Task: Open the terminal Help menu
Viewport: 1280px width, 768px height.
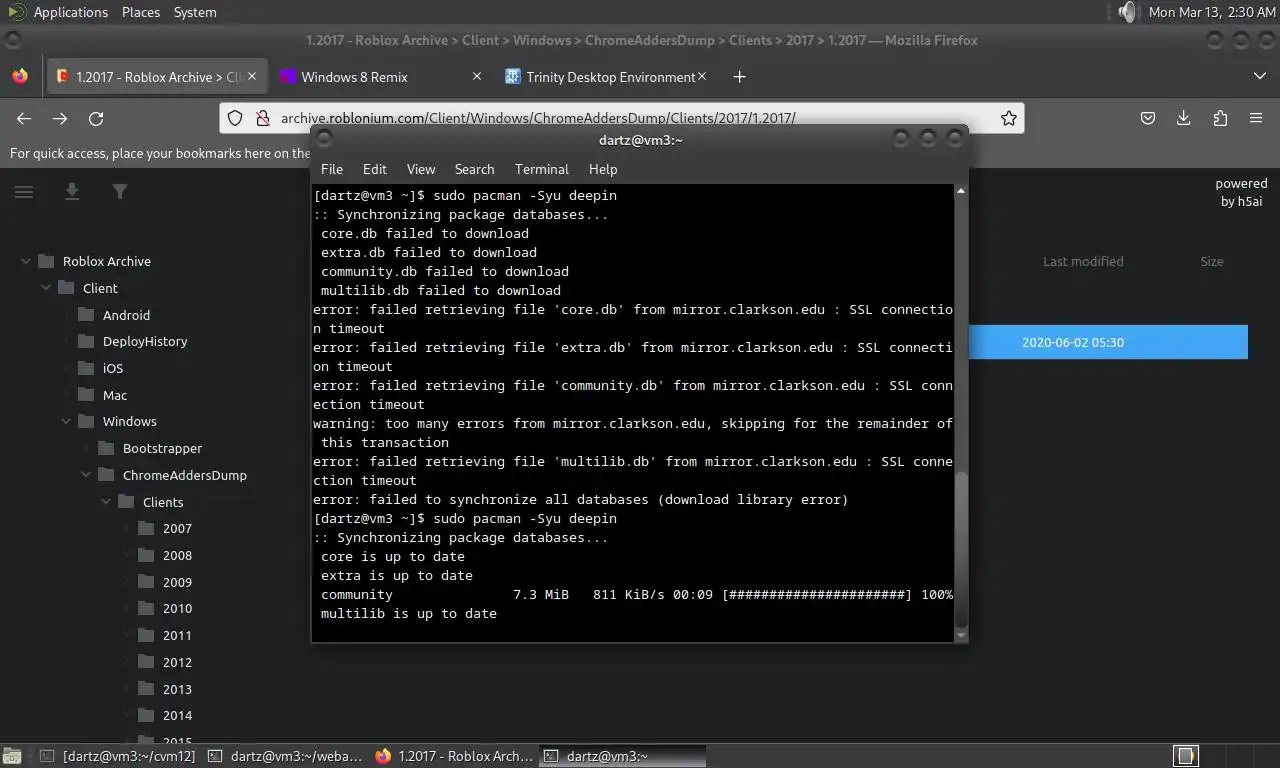Action: click(x=603, y=169)
